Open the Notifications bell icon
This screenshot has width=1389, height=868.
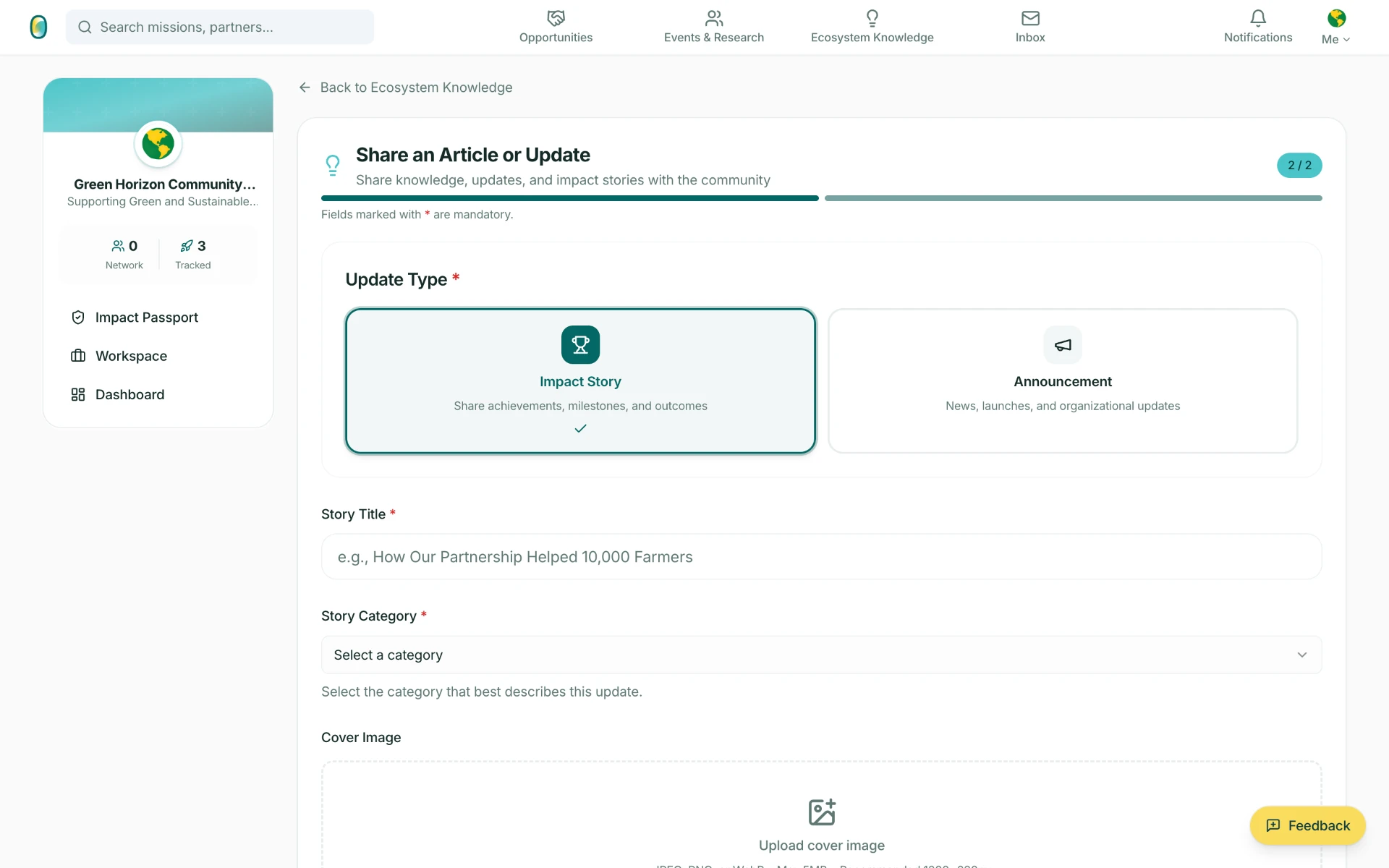tap(1258, 18)
